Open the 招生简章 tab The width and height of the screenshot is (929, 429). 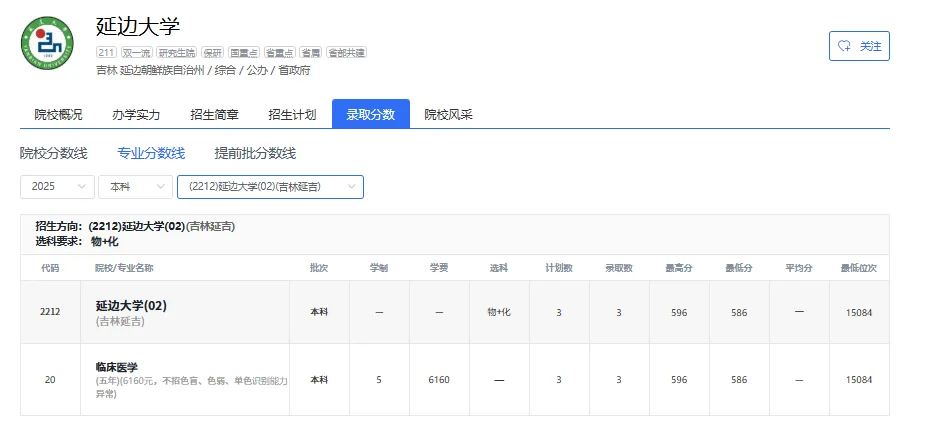coord(214,114)
